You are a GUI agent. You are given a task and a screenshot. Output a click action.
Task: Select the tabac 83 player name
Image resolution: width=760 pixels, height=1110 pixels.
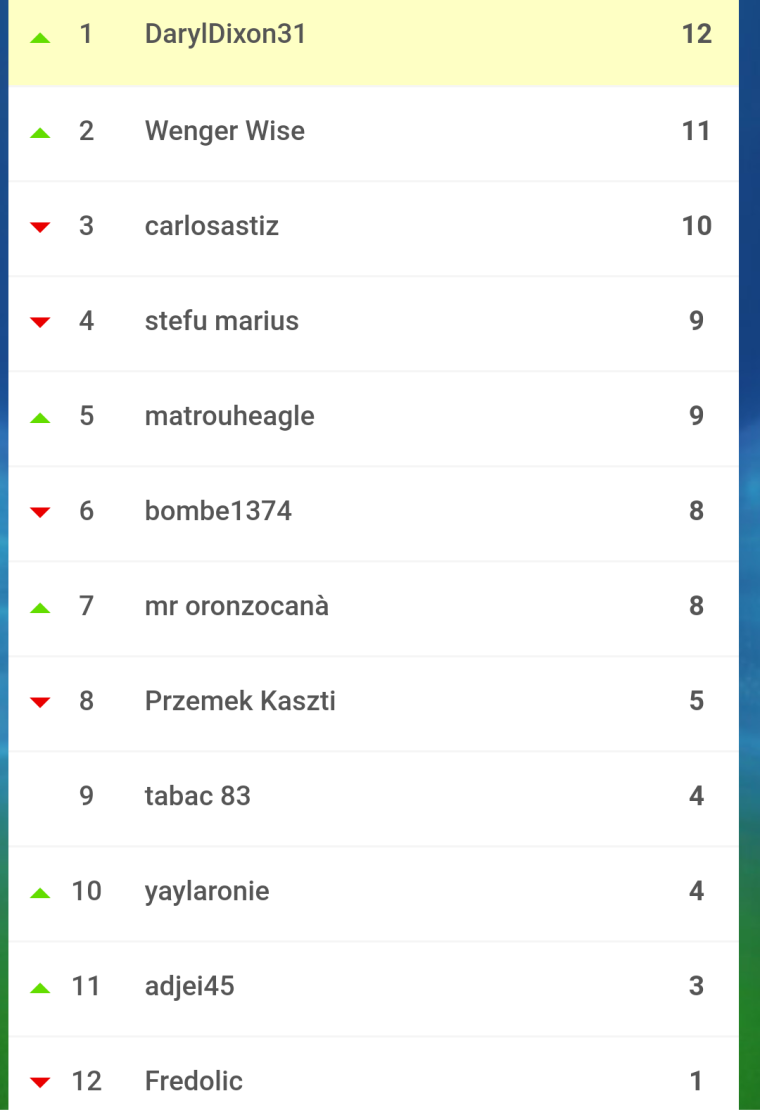pyautogui.click(x=197, y=796)
